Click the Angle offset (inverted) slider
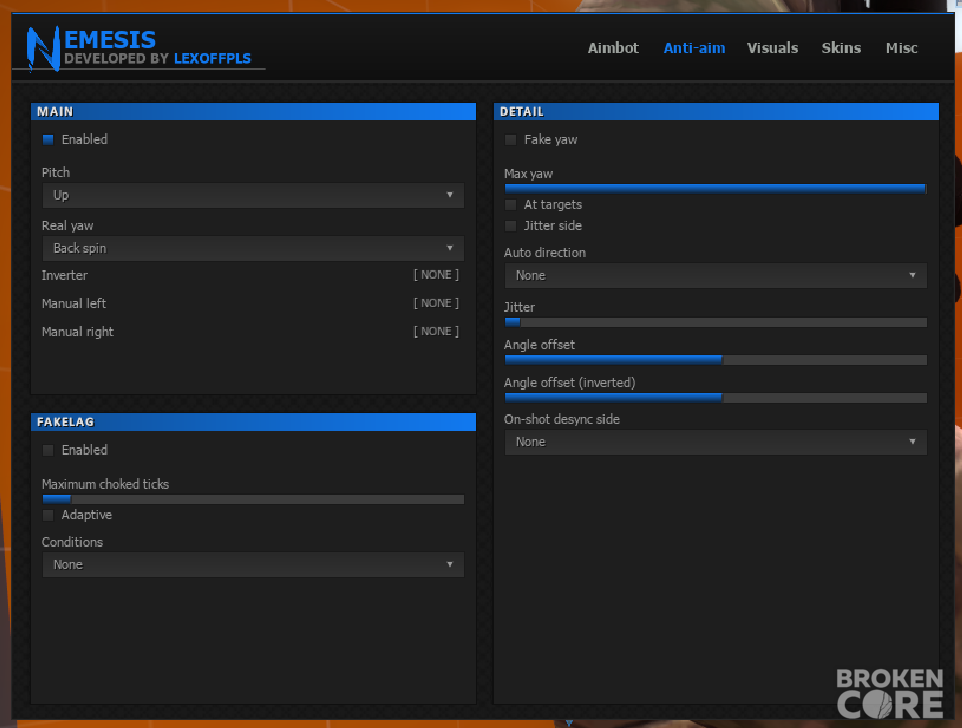962x728 pixels. pyautogui.click(x=715, y=398)
